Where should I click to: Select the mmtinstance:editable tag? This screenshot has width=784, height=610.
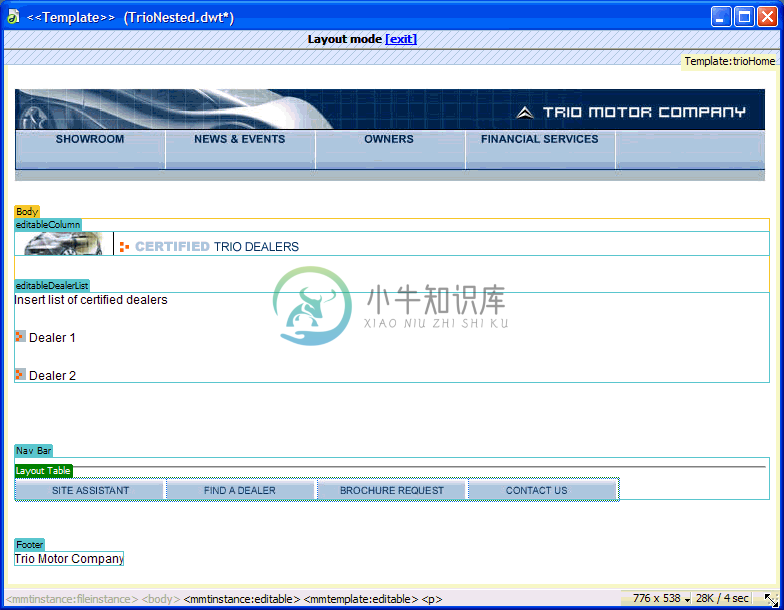click(x=242, y=598)
